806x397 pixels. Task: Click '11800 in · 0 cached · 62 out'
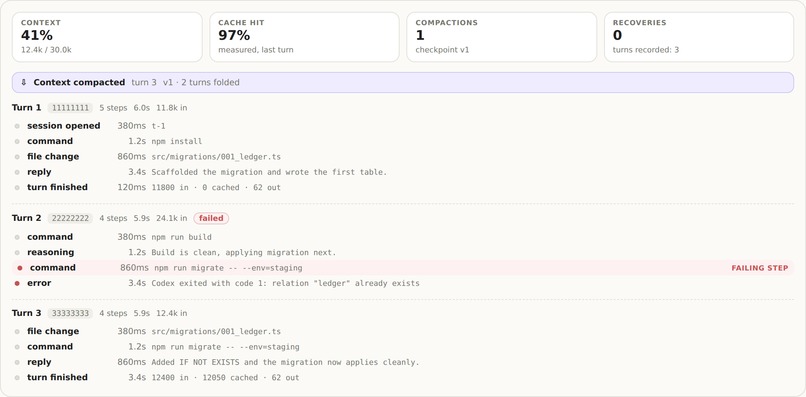[216, 188]
